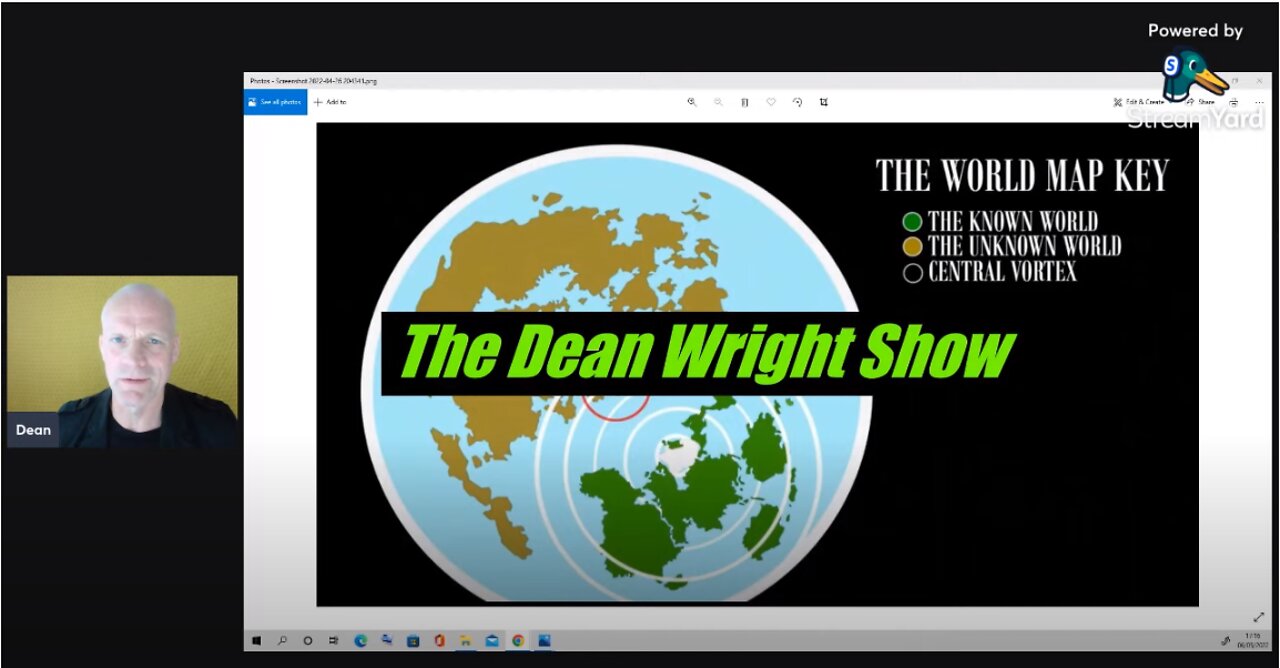
Task: Click the gold Unknown World legend circle
Action: [x=912, y=247]
